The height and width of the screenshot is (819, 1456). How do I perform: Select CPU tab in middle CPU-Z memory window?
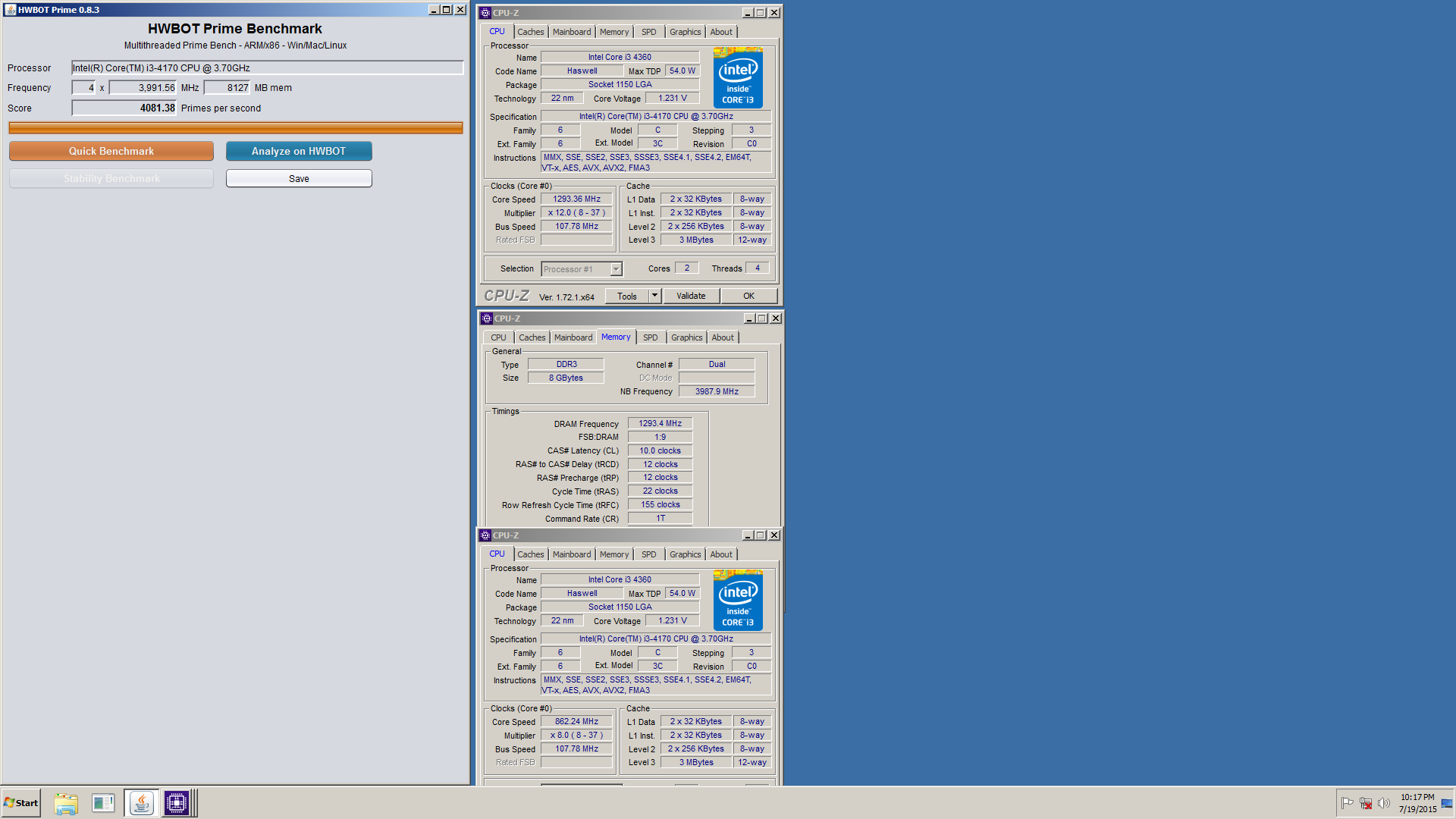coord(498,337)
